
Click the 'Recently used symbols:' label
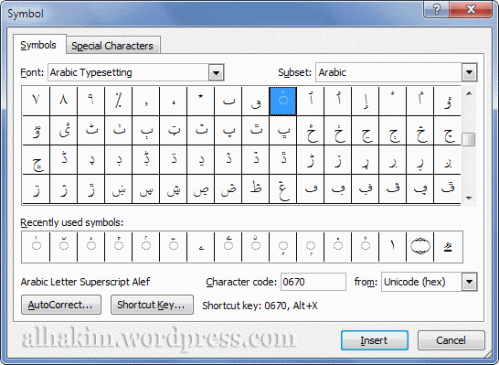pyautogui.click(x=72, y=222)
